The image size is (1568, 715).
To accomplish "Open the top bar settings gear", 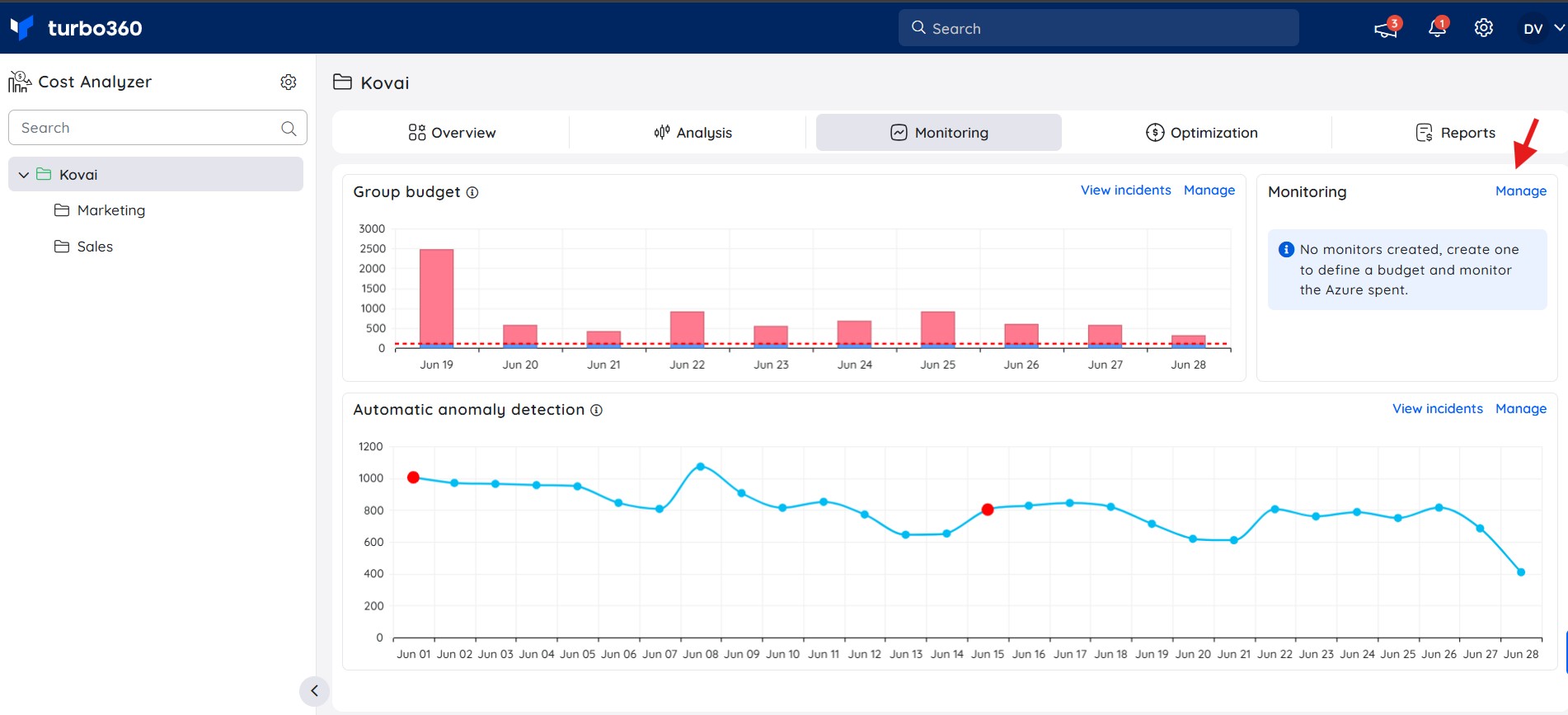I will pos(1484,28).
